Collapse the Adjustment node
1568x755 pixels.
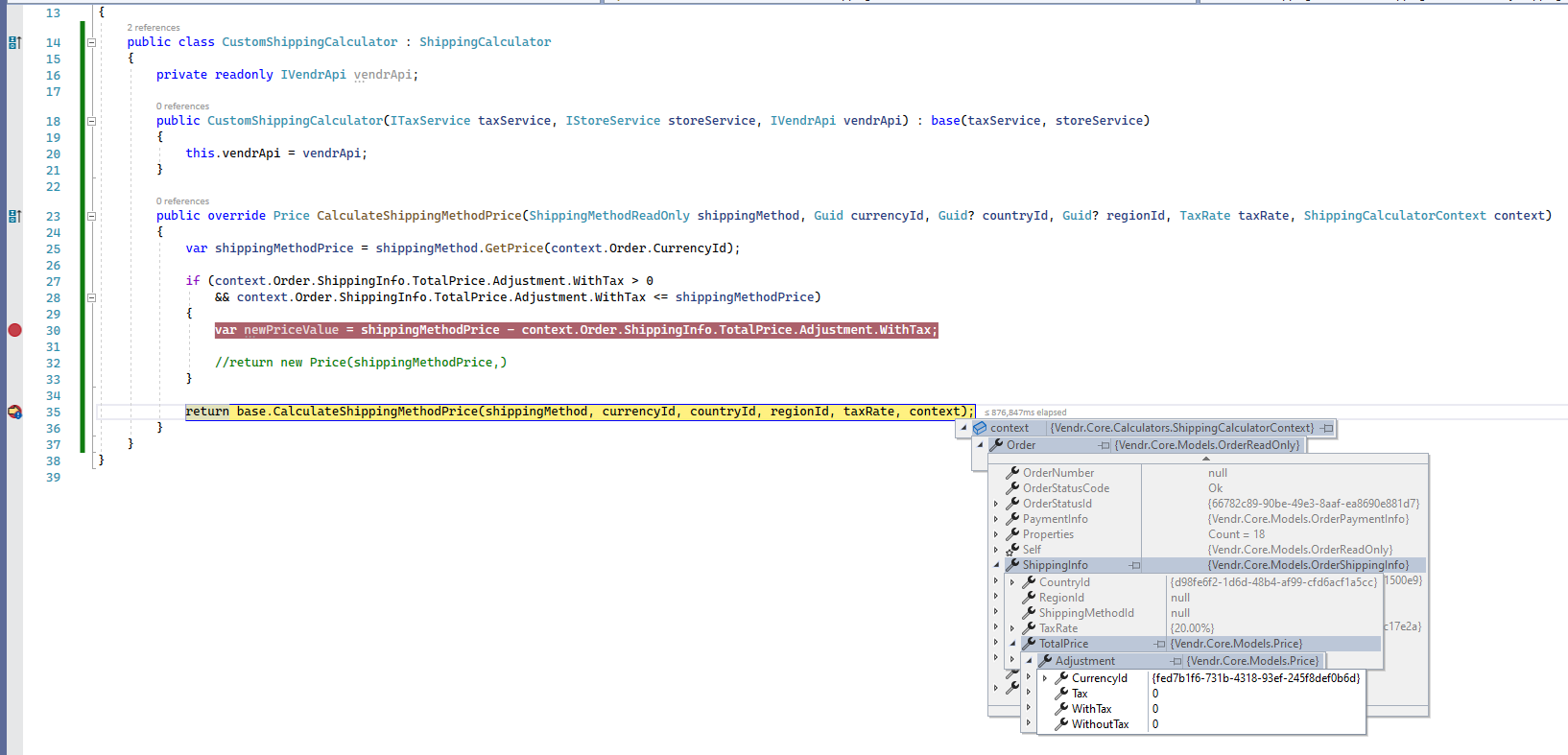pos(1029,661)
